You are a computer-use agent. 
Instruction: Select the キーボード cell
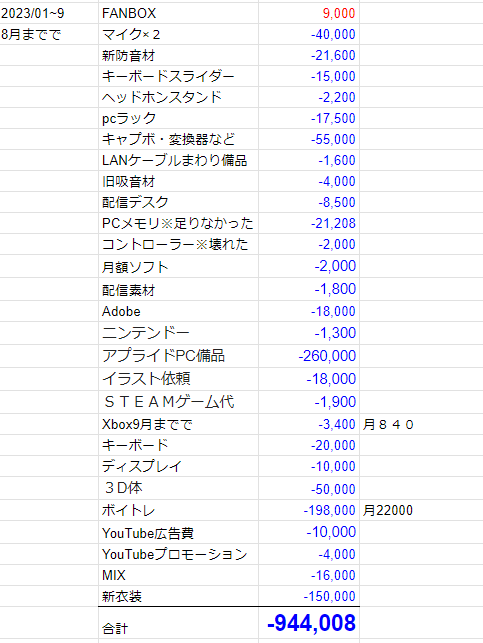(x=178, y=445)
